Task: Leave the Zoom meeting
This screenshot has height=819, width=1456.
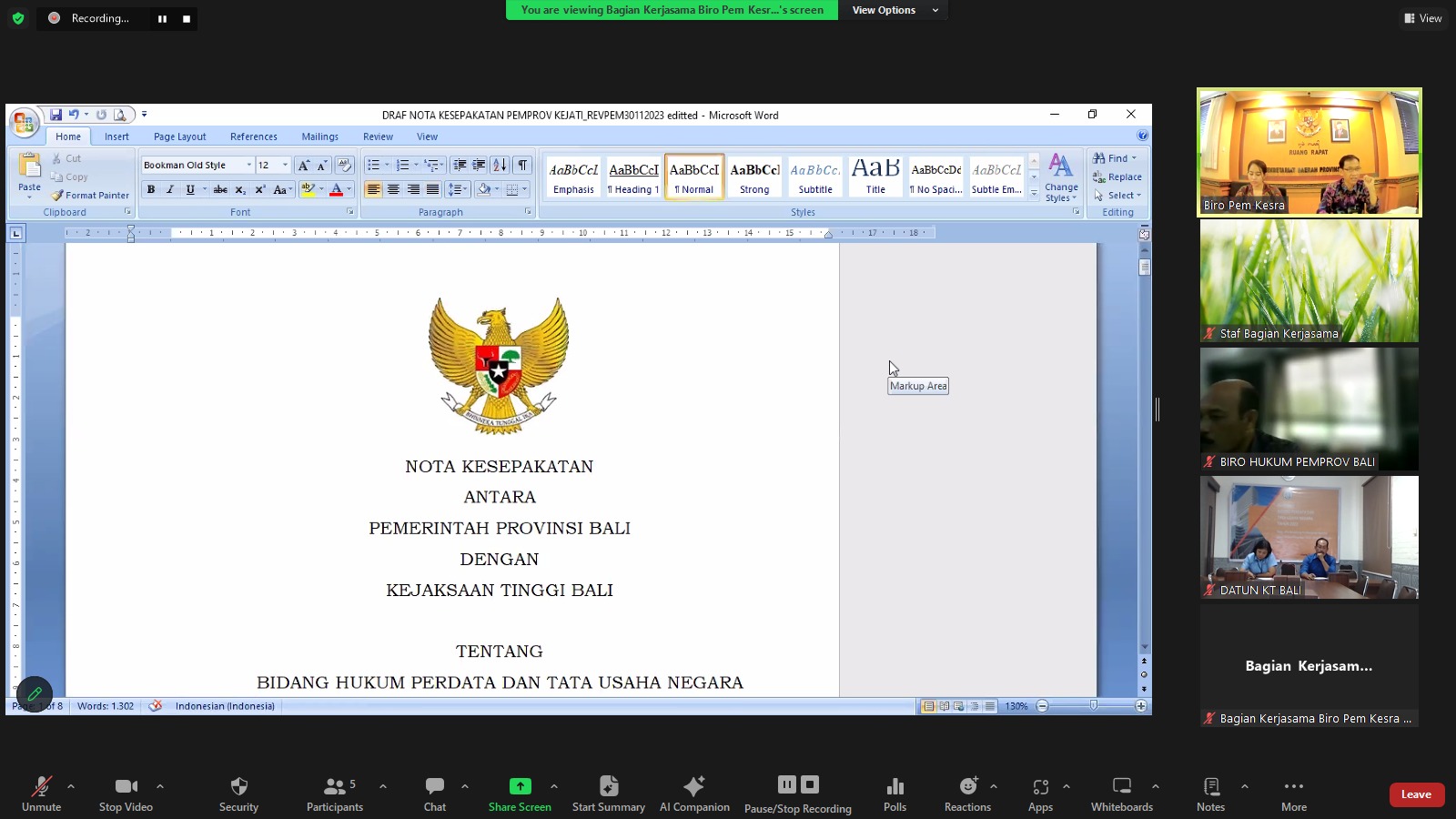Action: click(x=1416, y=794)
